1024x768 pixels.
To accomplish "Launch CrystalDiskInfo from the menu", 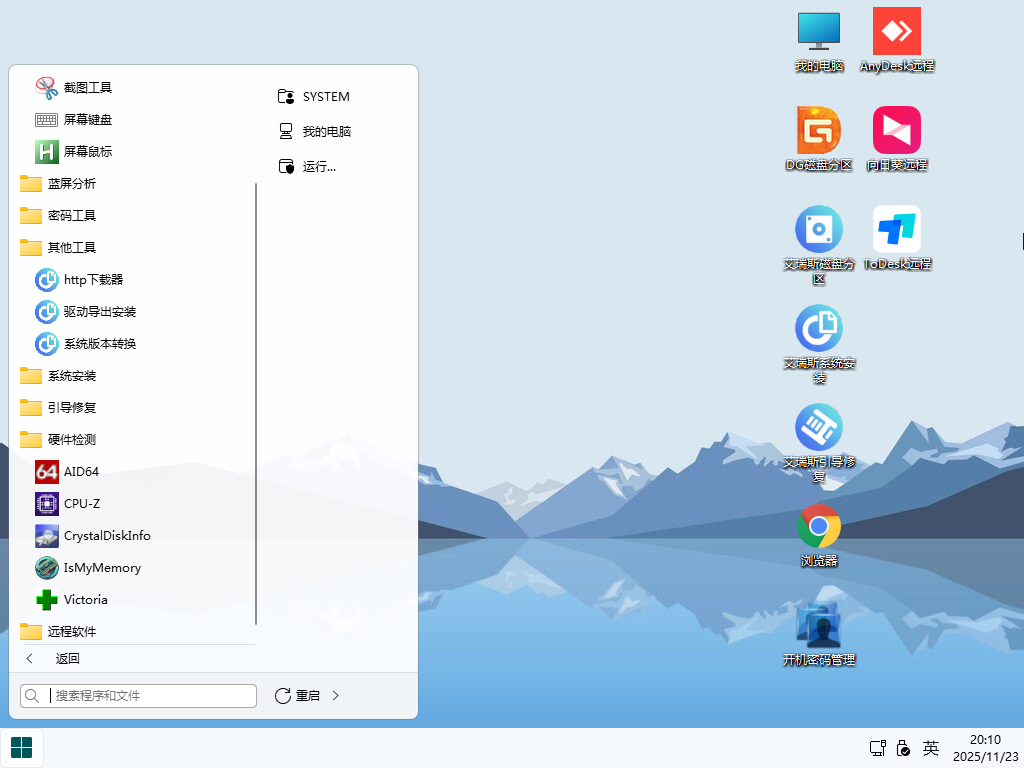I will [x=106, y=535].
